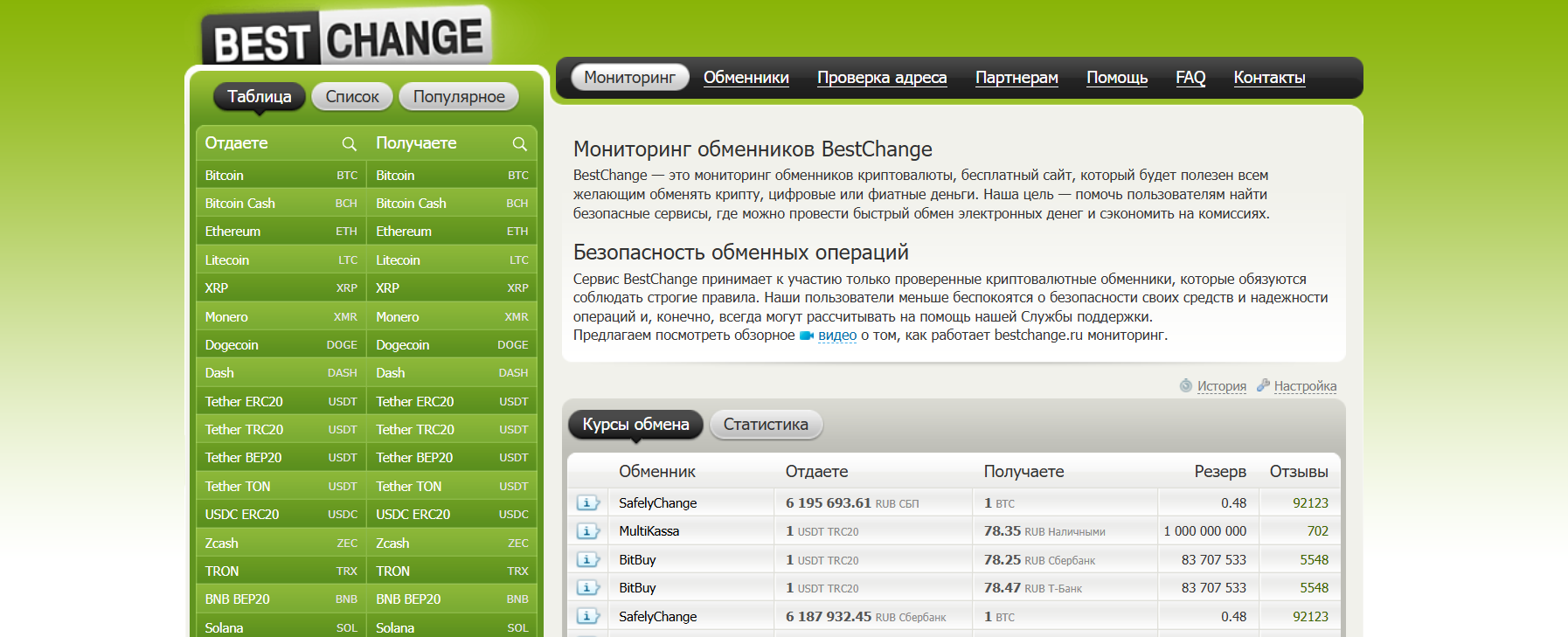Open Контакты menu item
Image resolution: width=1568 pixels, height=637 pixels.
tap(1269, 78)
